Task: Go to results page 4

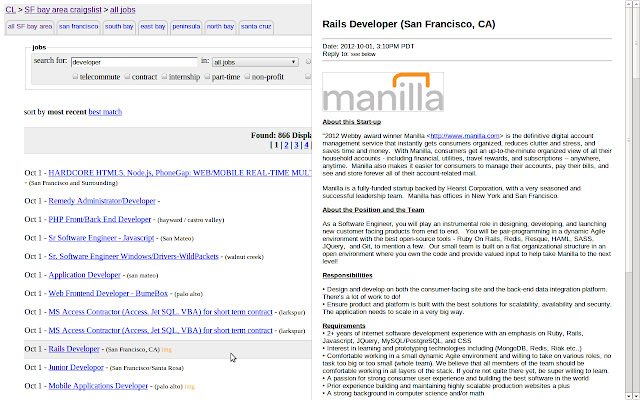Action: click(x=306, y=145)
